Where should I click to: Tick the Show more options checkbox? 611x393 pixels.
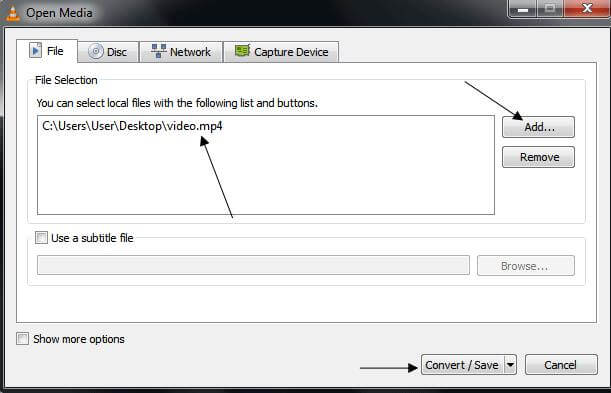coord(23,338)
